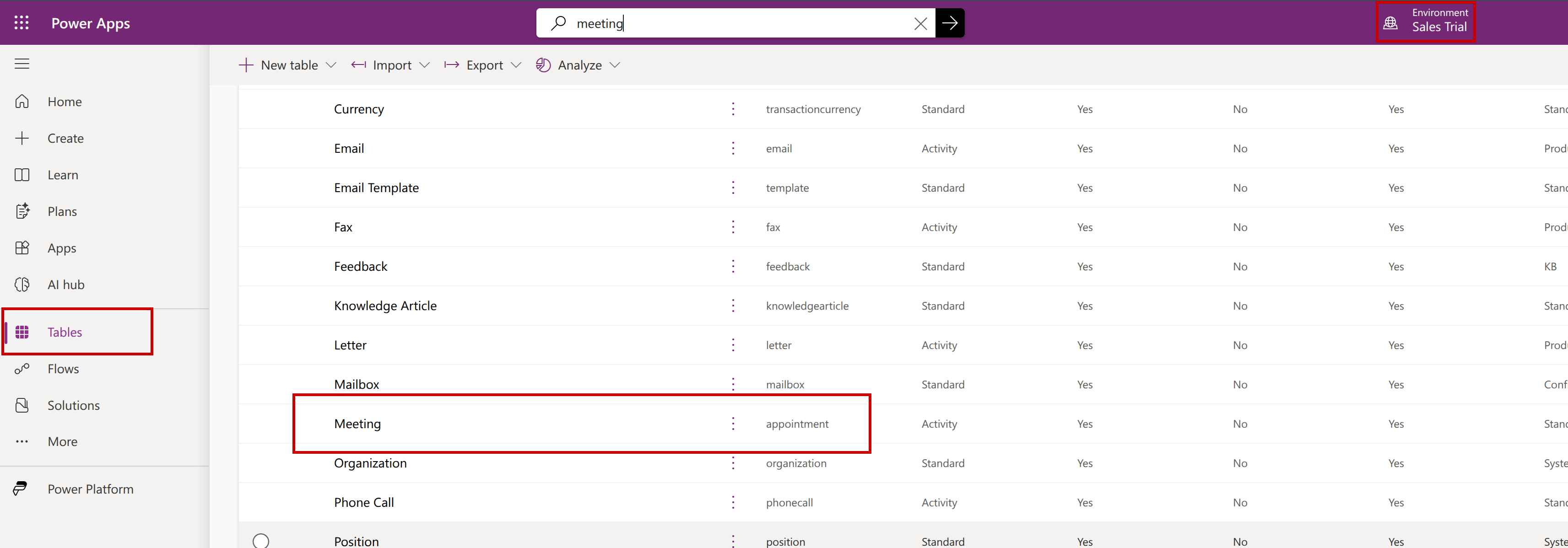Screen dimensions: 1568x548
Task: Click the More ellipsis icon
Action: pos(22,441)
